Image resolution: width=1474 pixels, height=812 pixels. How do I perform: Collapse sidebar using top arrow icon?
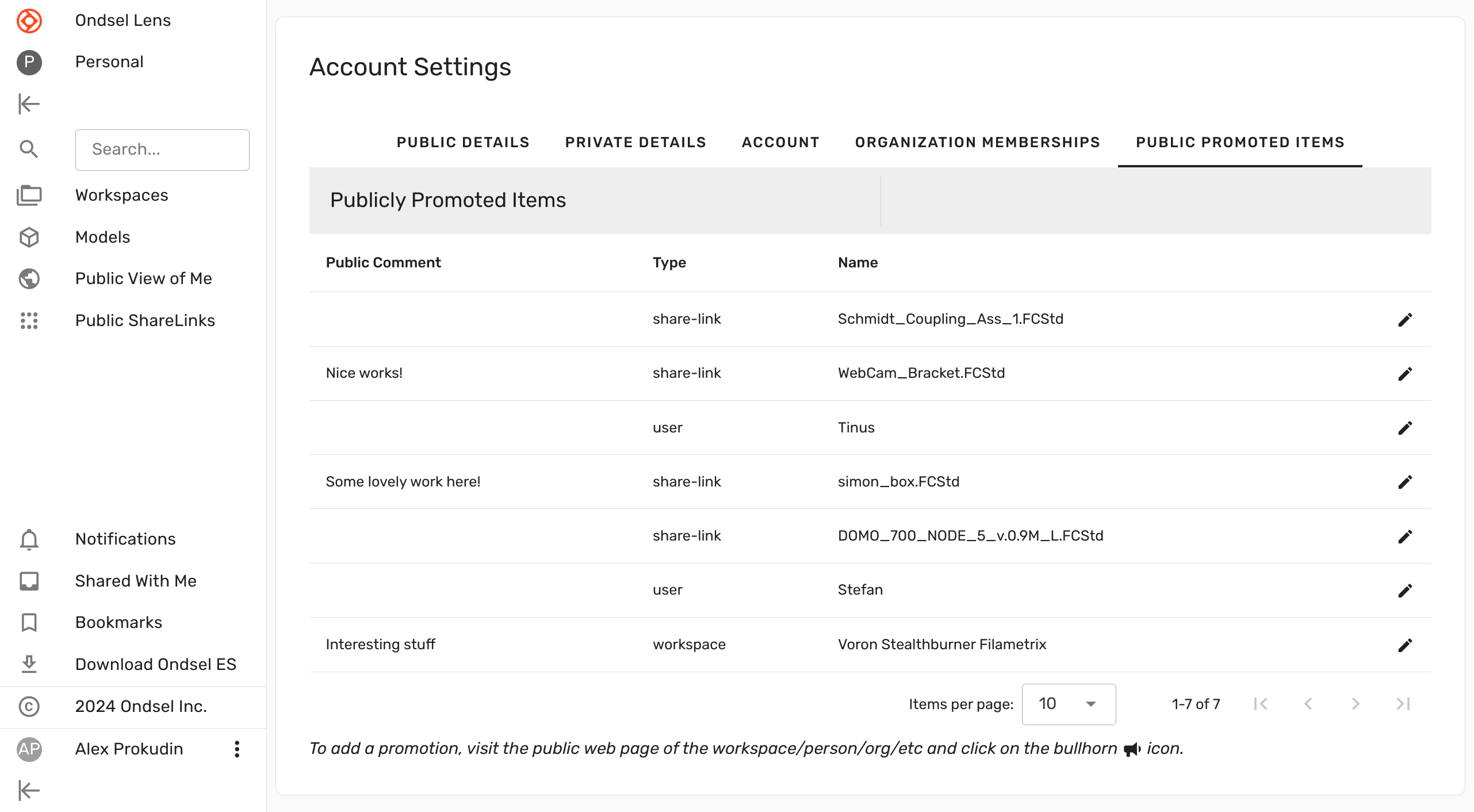coord(29,104)
